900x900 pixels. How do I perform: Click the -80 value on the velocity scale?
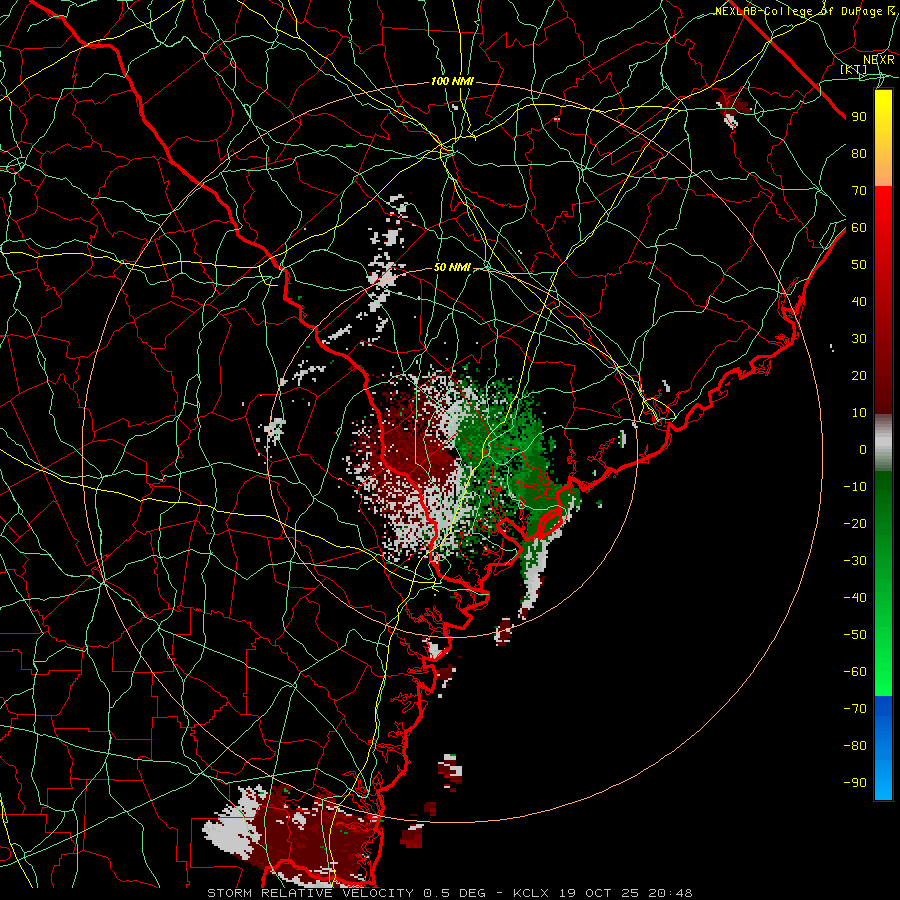pyautogui.click(x=855, y=746)
